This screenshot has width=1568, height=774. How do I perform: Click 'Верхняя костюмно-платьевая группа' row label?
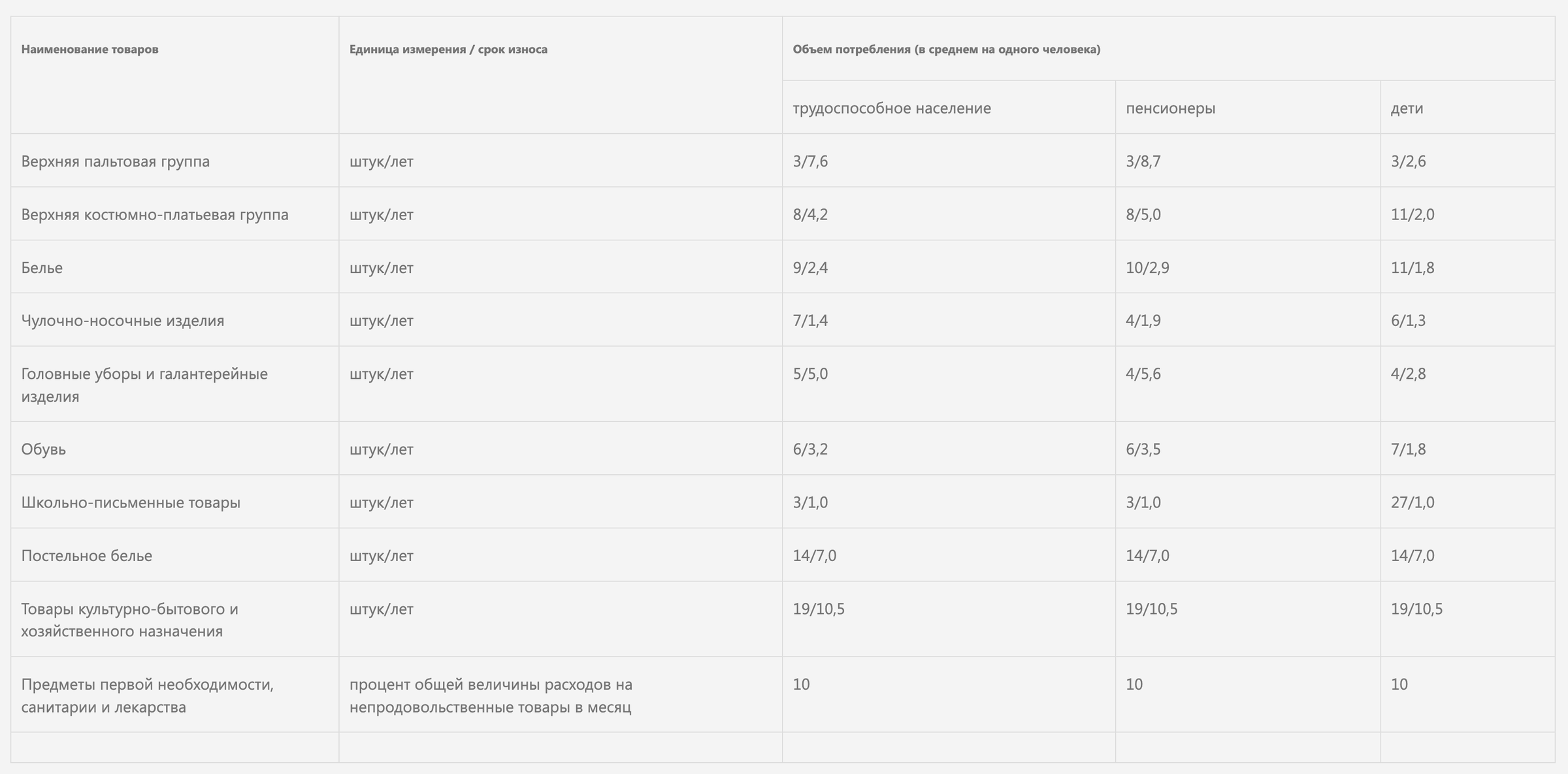click(155, 215)
